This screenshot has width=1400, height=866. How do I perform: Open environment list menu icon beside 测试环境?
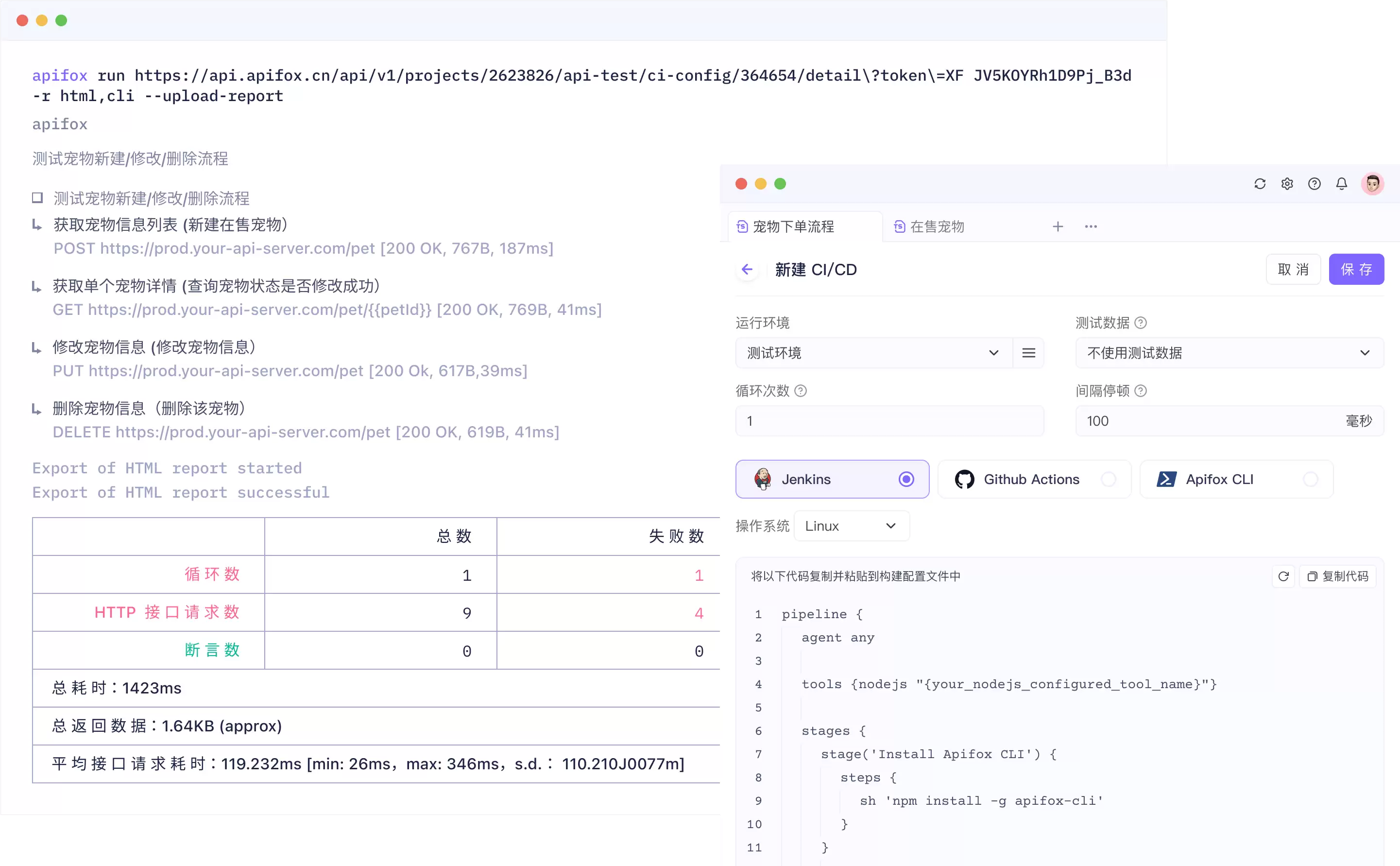[1028, 353]
